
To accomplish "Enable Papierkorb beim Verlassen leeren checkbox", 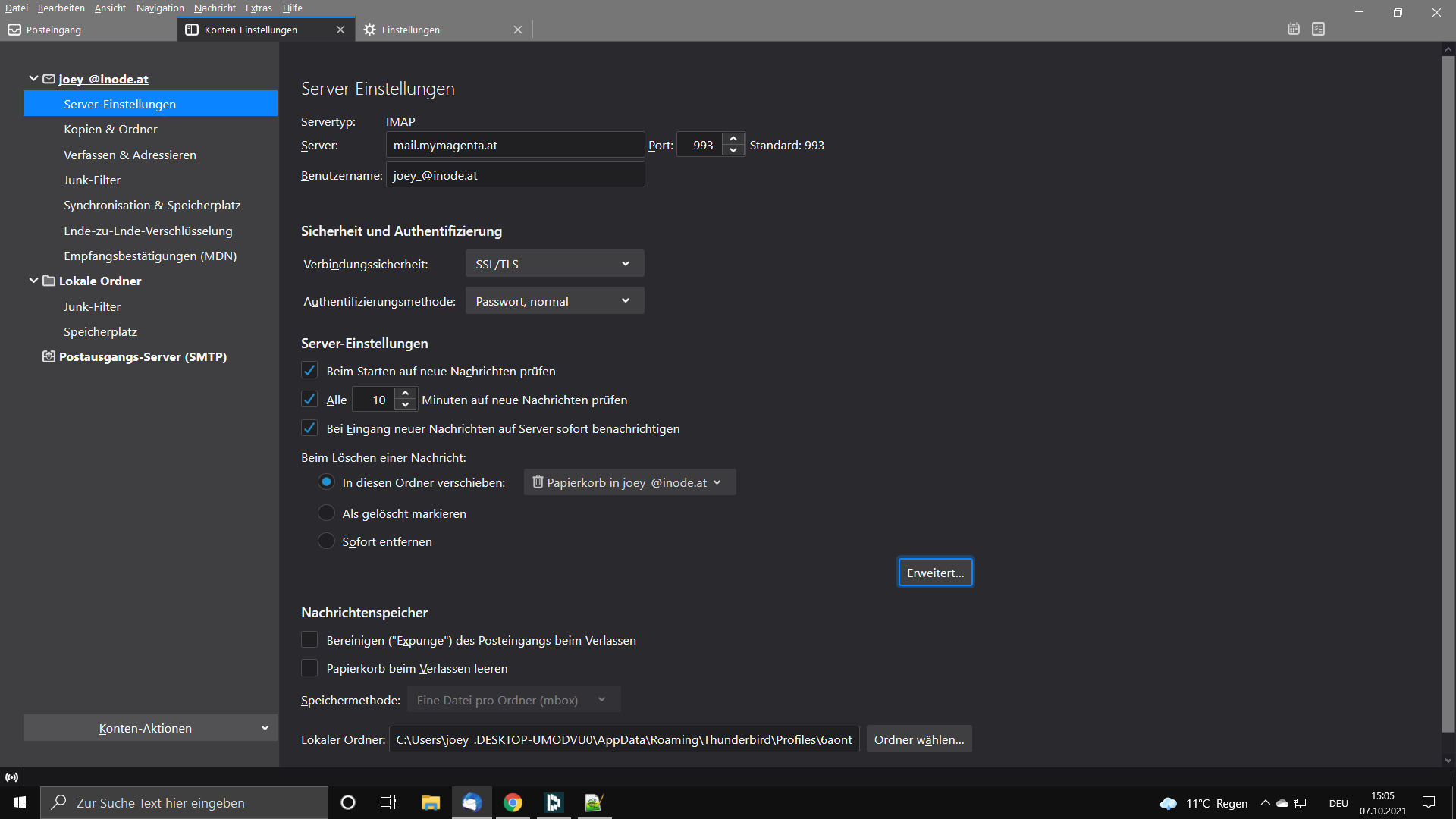I will tap(309, 668).
